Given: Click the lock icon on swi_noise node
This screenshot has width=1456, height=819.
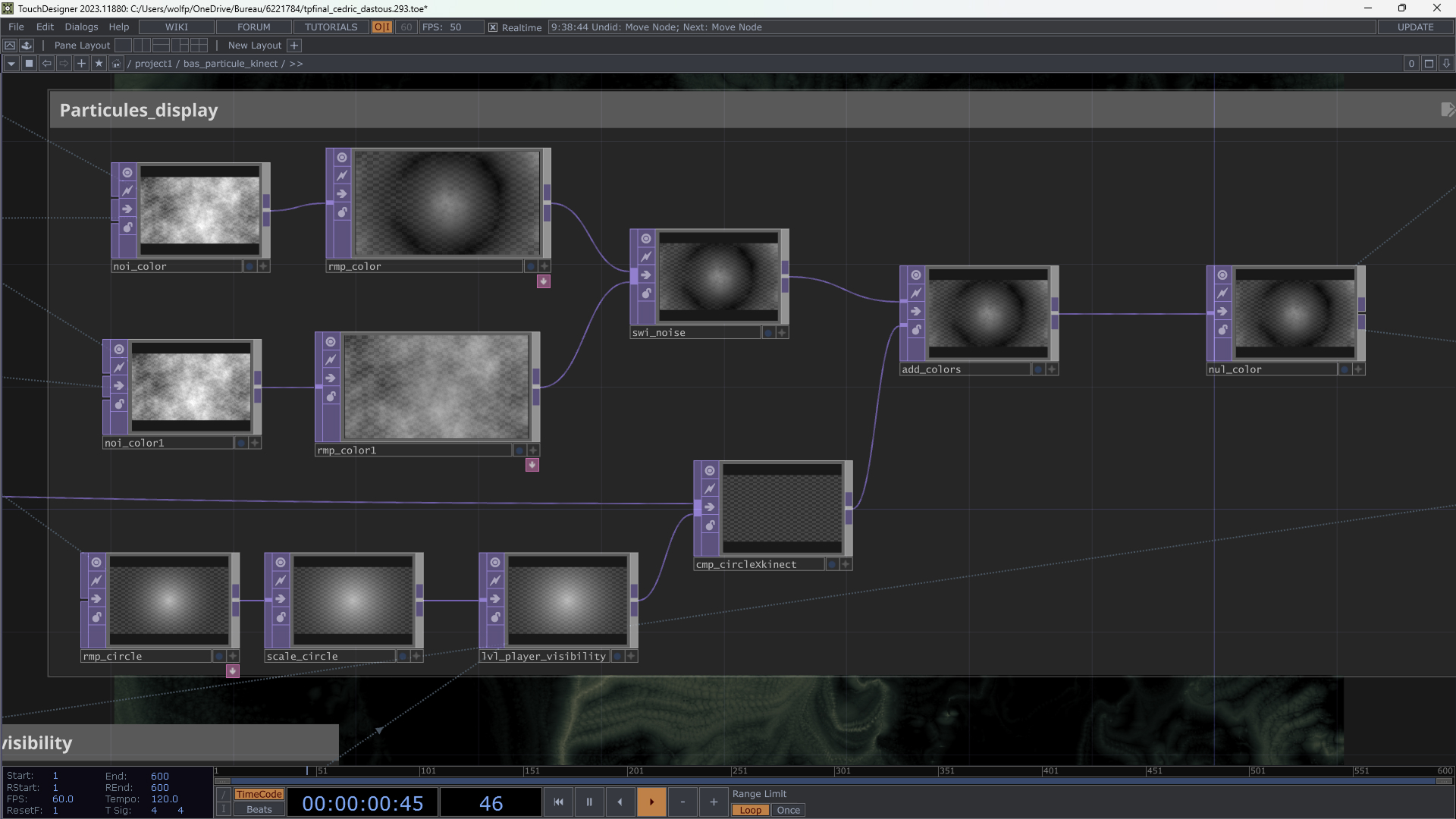Looking at the screenshot, I should tap(646, 293).
